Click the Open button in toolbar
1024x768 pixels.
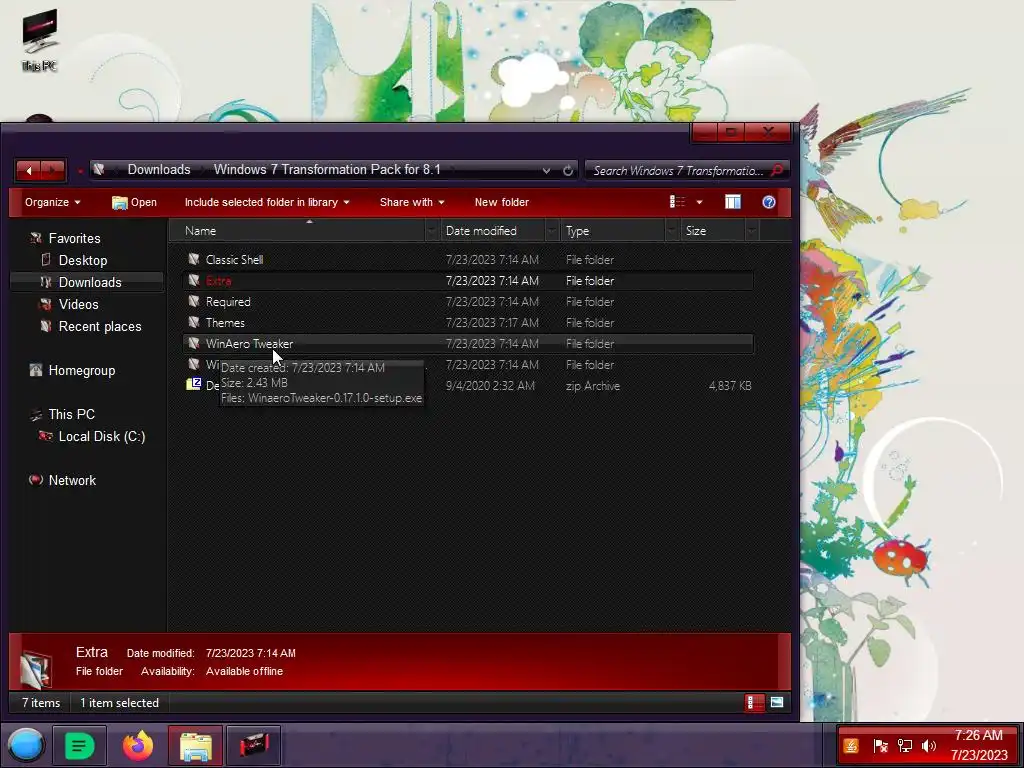coord(134,202)
